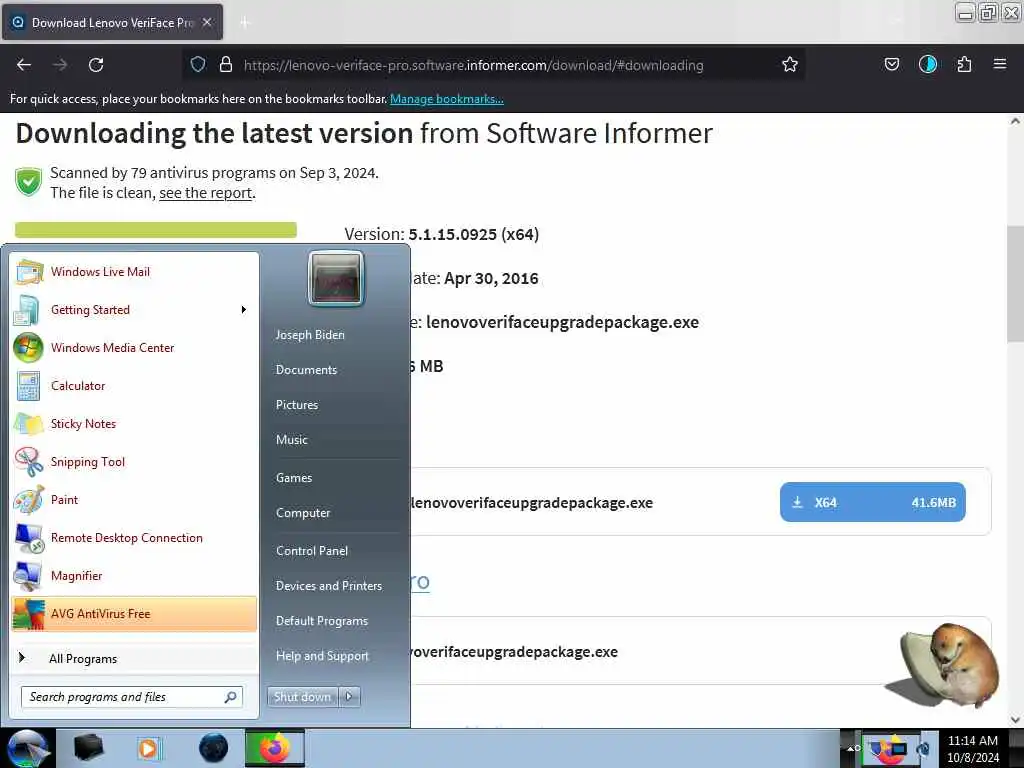The image size is (1024, 768).
Task: Open the Extensions puzzle icon
Action: 964,65
